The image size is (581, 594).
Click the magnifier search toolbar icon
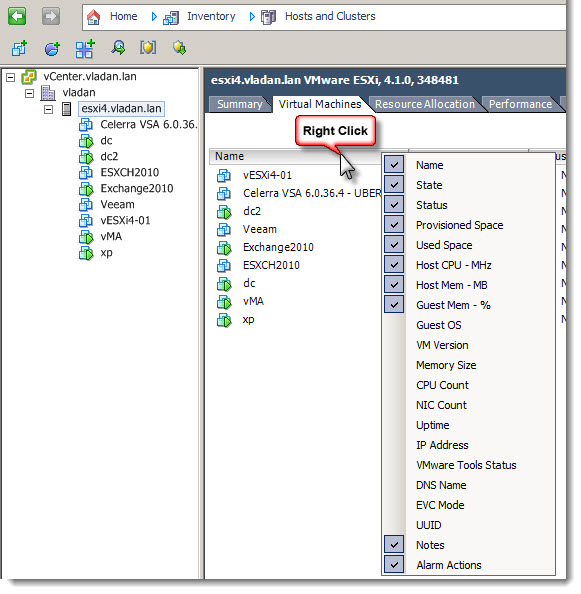pos(118,48)
